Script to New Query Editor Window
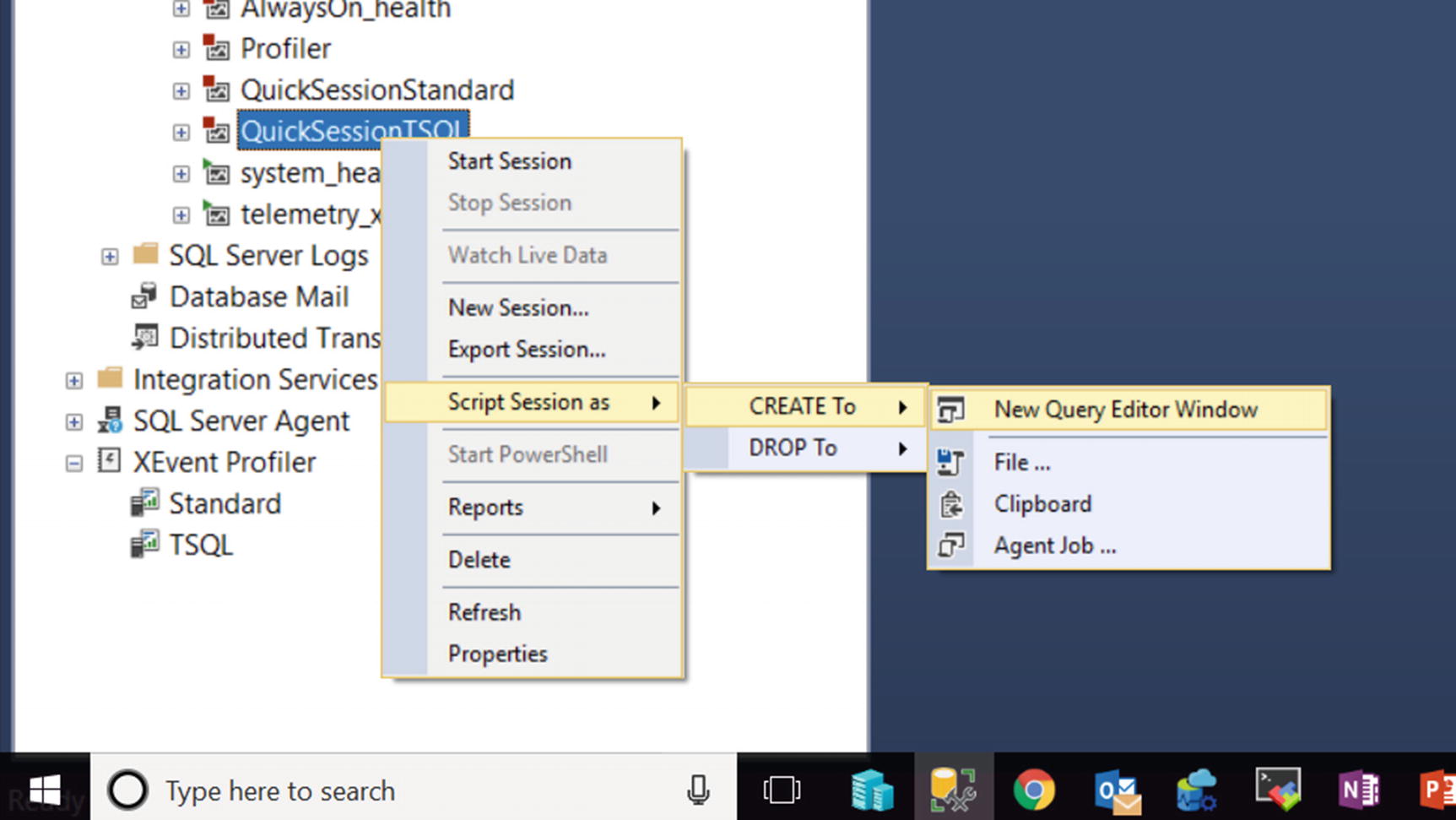The height and width of the screenshot is (820, 1456). pyautogui.click(x=1129, y=410)
